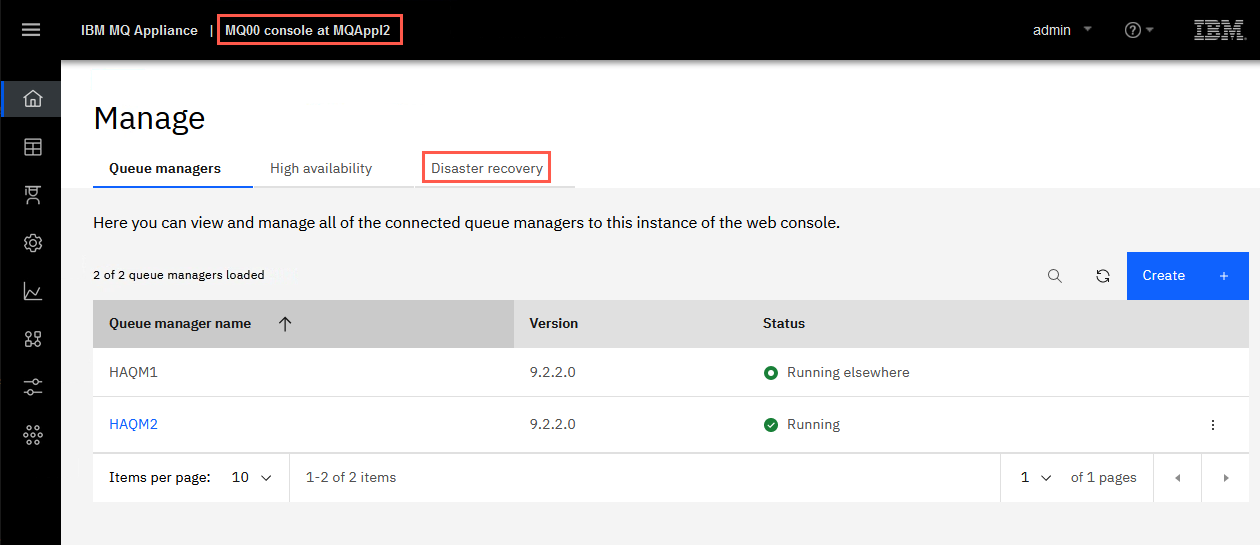
Task: Open the dots cluster icon in sidebar
Action: (x=32, y=435)
